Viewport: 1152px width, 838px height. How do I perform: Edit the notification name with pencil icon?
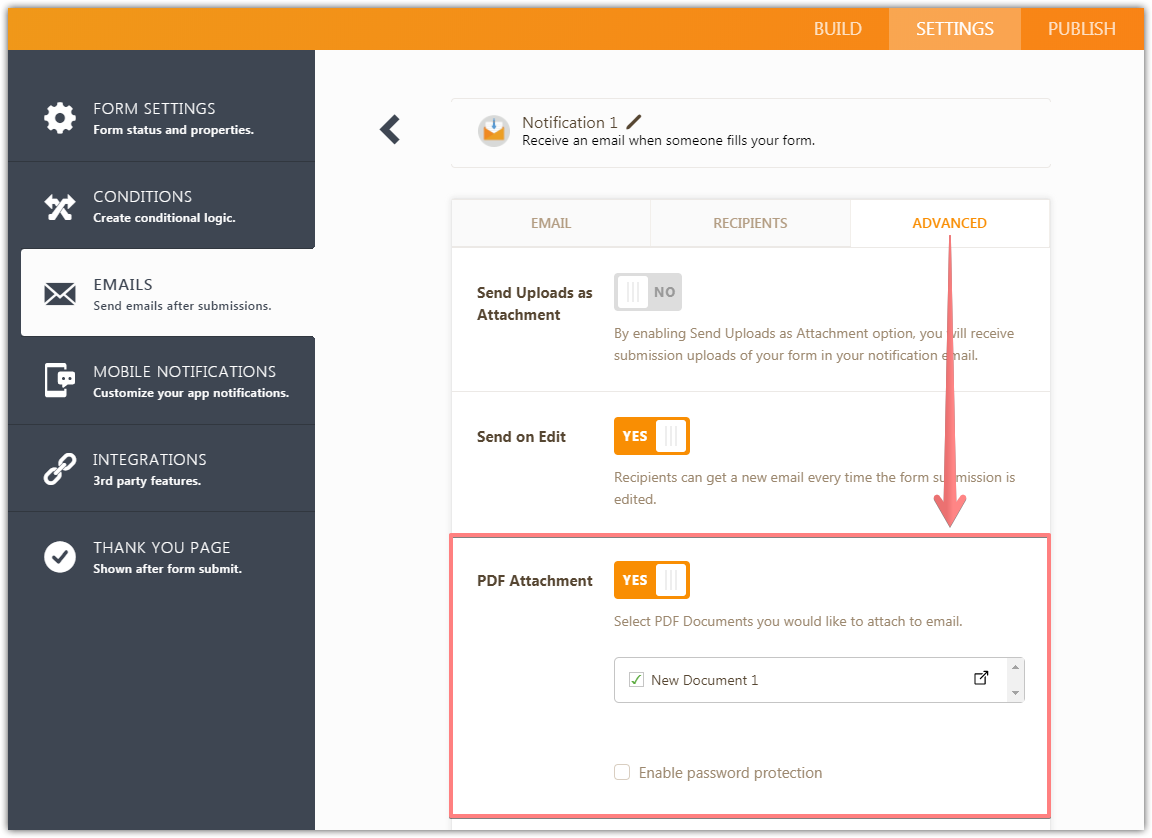633,121
